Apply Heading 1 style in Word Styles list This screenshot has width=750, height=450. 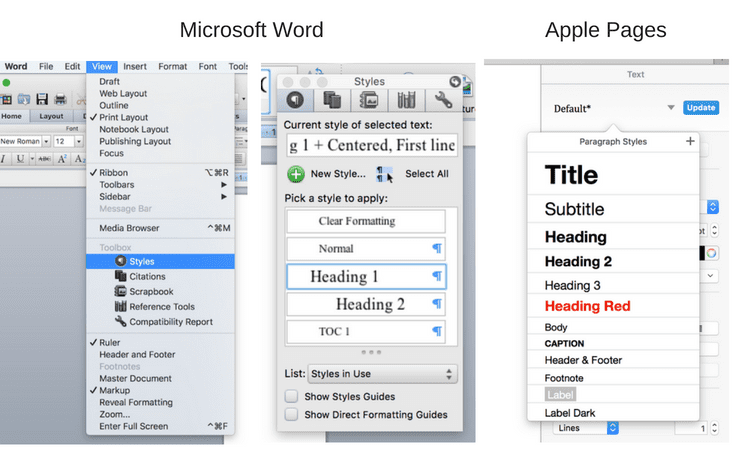coord(366,276)
